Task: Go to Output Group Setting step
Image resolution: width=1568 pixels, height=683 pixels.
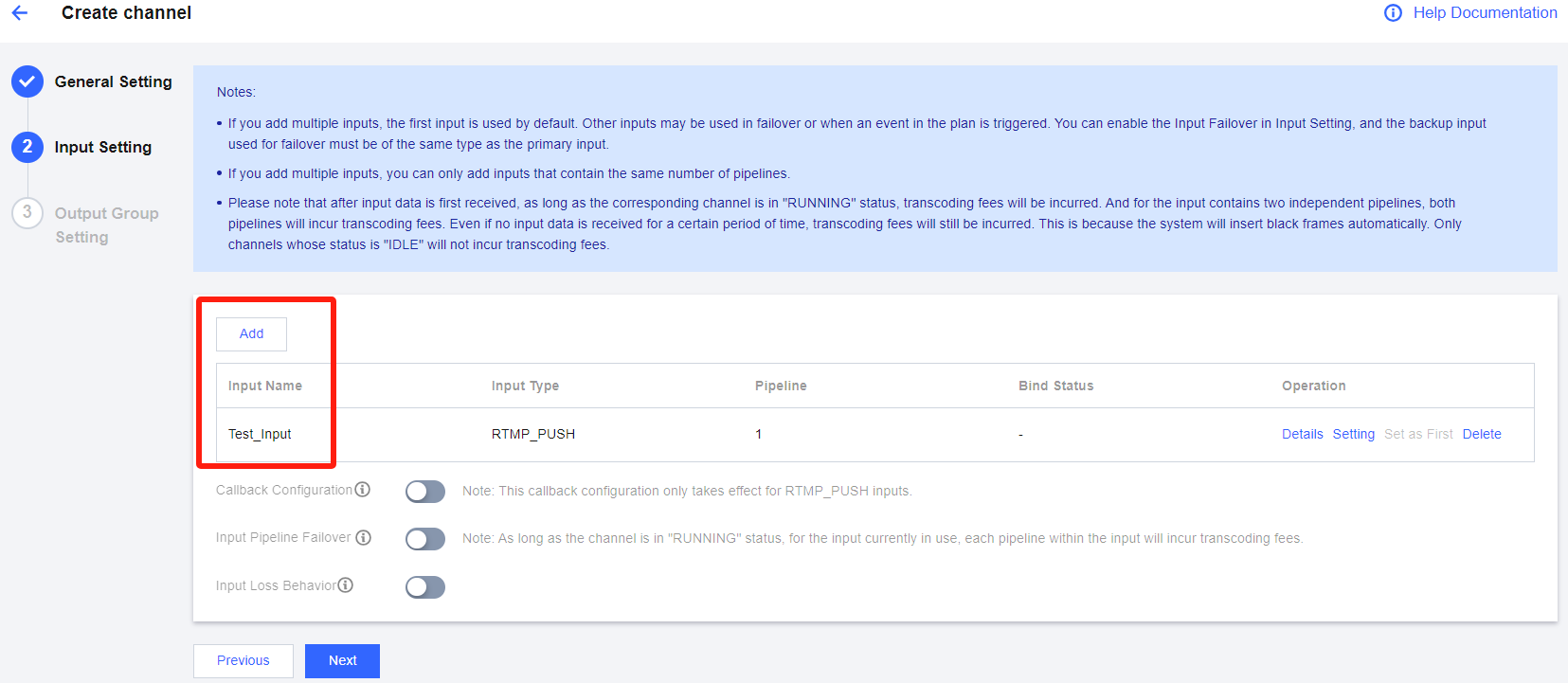Action: (107, 225)
